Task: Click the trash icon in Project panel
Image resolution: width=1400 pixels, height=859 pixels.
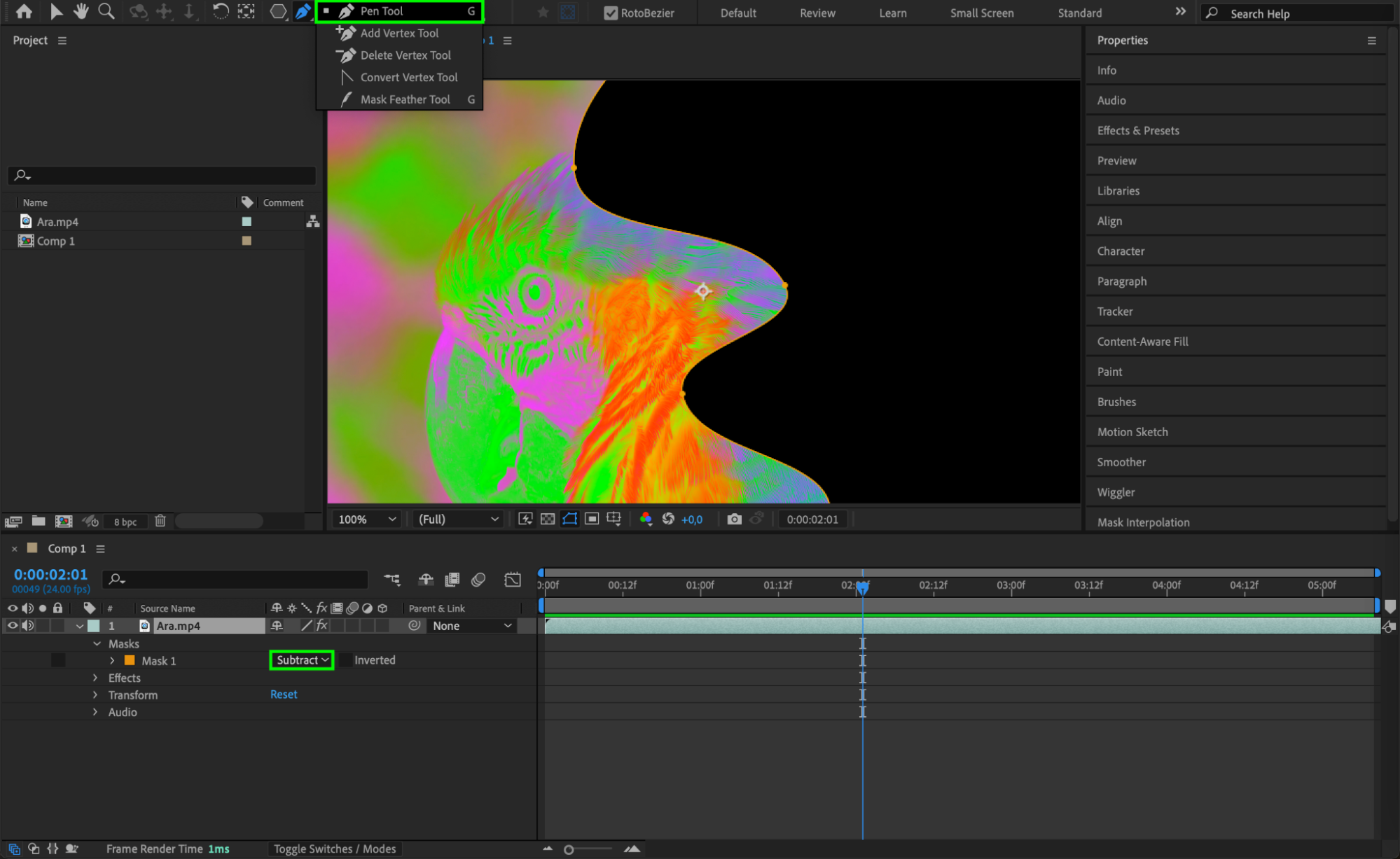Action: click(160, 521)
